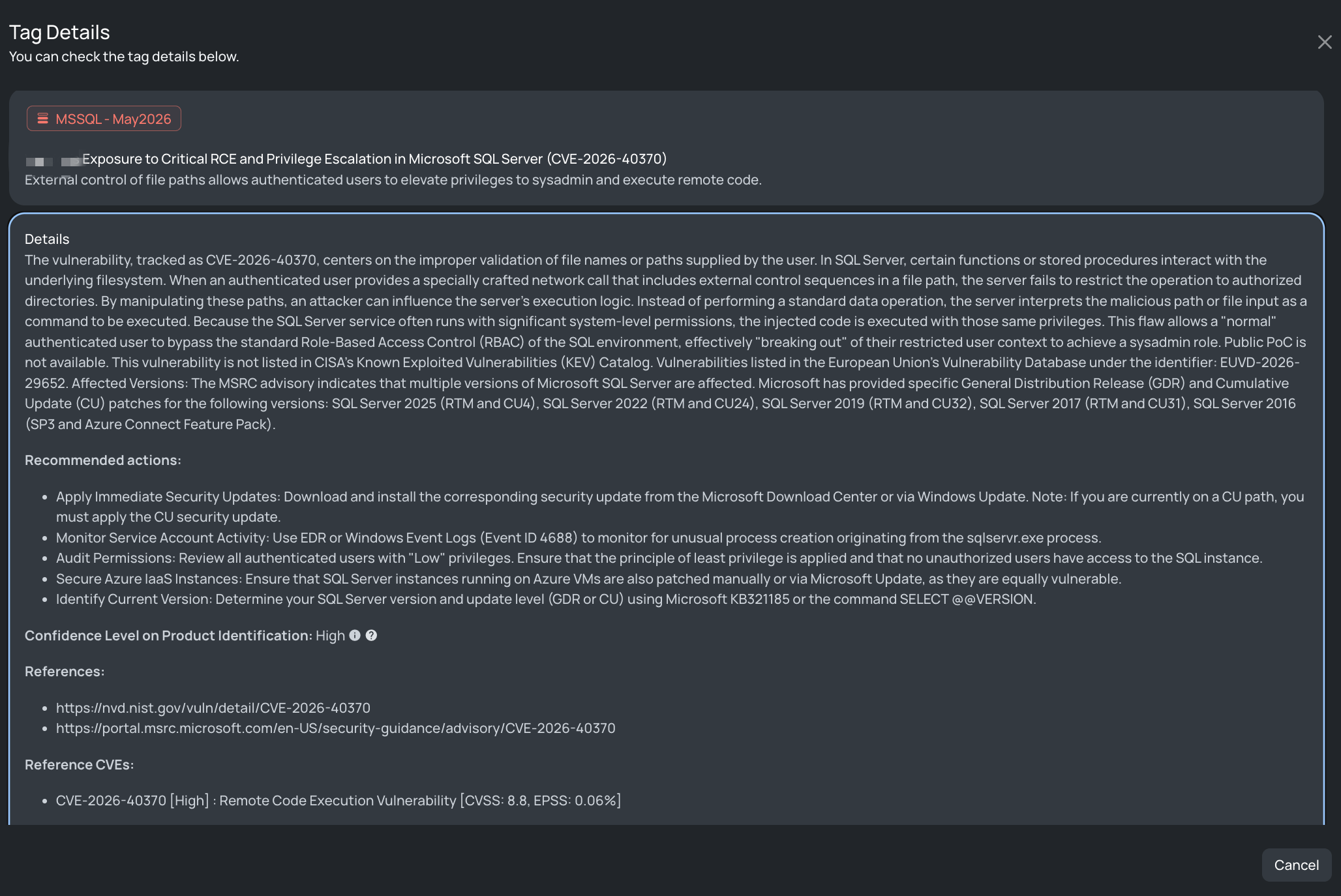Click the Details section heading

[47, 239]
